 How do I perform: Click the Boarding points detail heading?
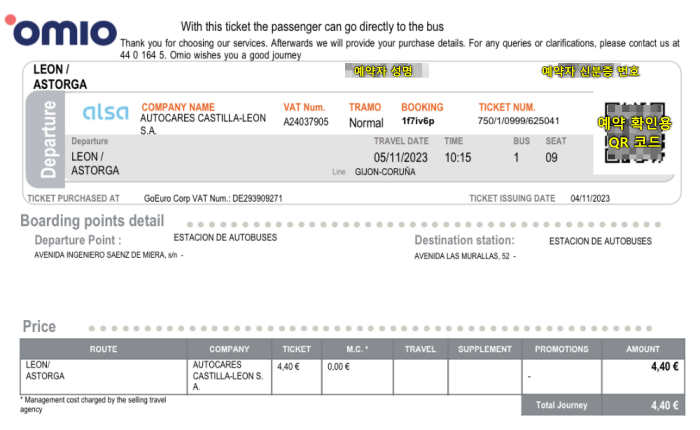point(92,221)
